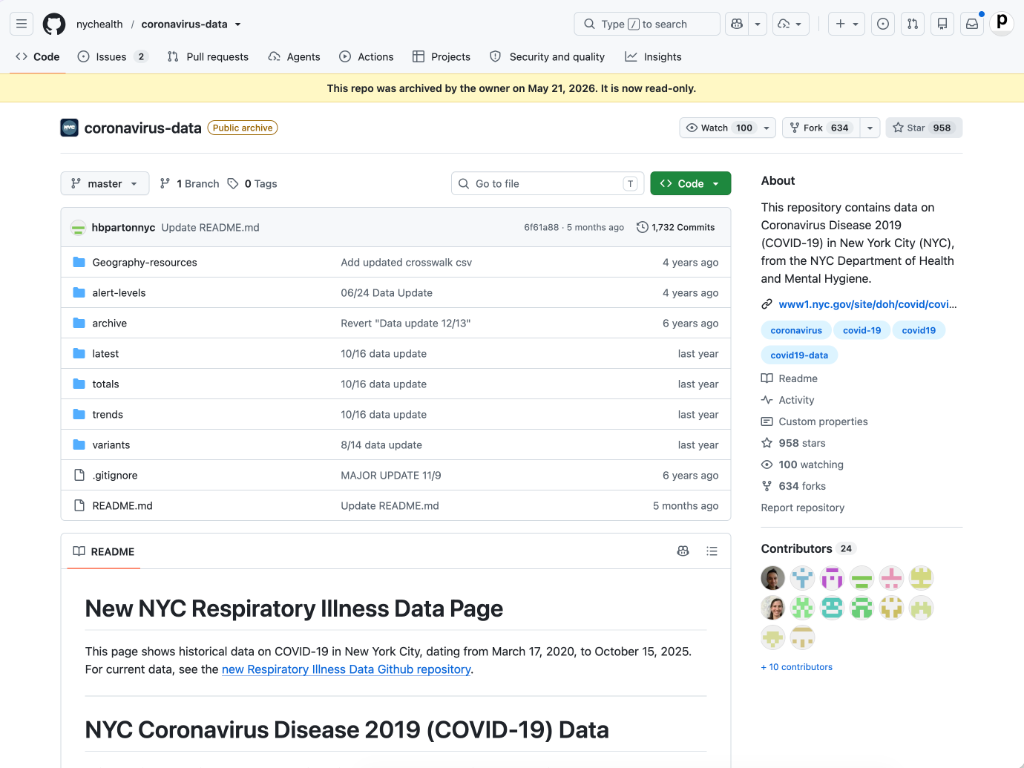Open the Insights tab
1024x768 pixels.
tap(653, 57)
